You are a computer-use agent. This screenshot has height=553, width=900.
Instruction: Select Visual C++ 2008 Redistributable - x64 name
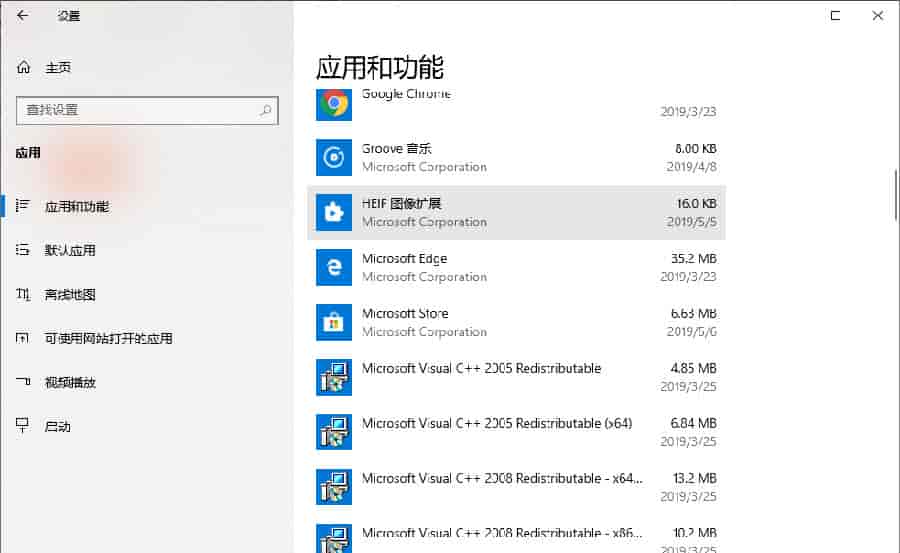click(502, 478)
